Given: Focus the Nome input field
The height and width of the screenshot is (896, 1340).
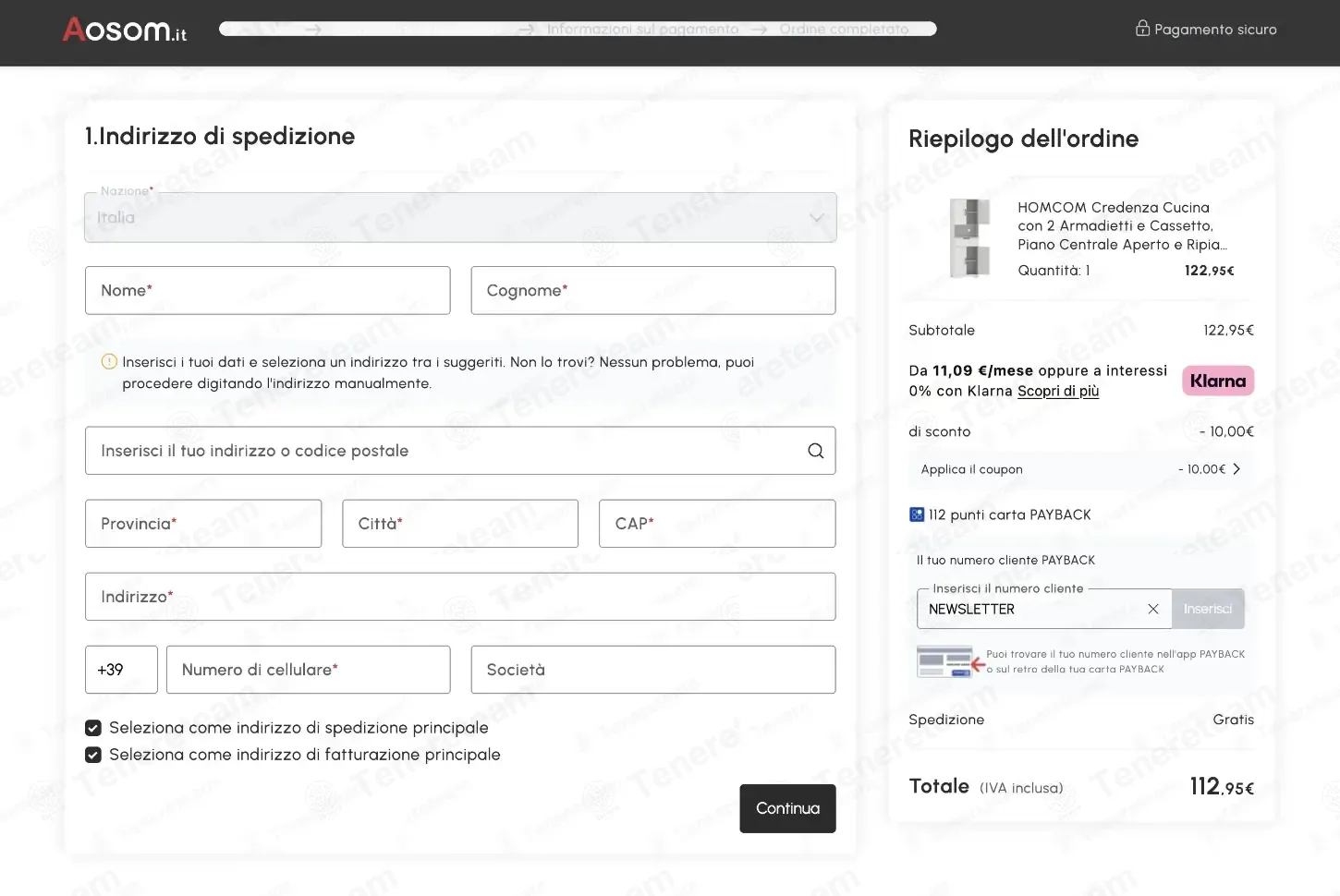Looking at the screenshot, I should point(268,290).
